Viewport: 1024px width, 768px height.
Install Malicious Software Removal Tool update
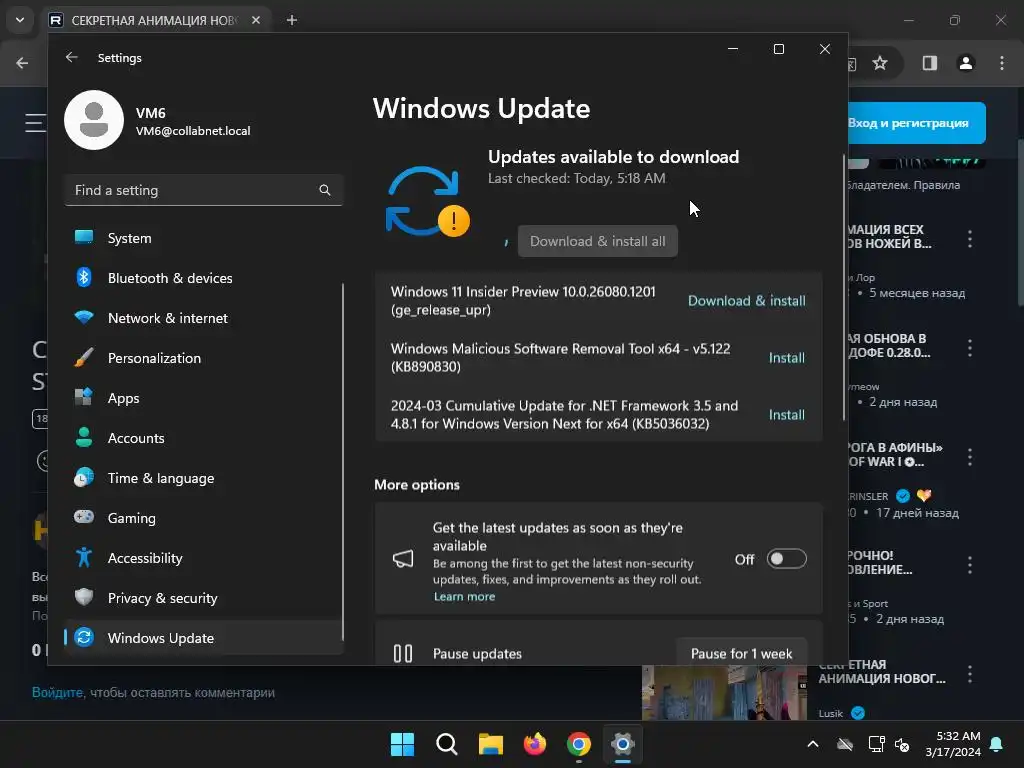point(786,358)
